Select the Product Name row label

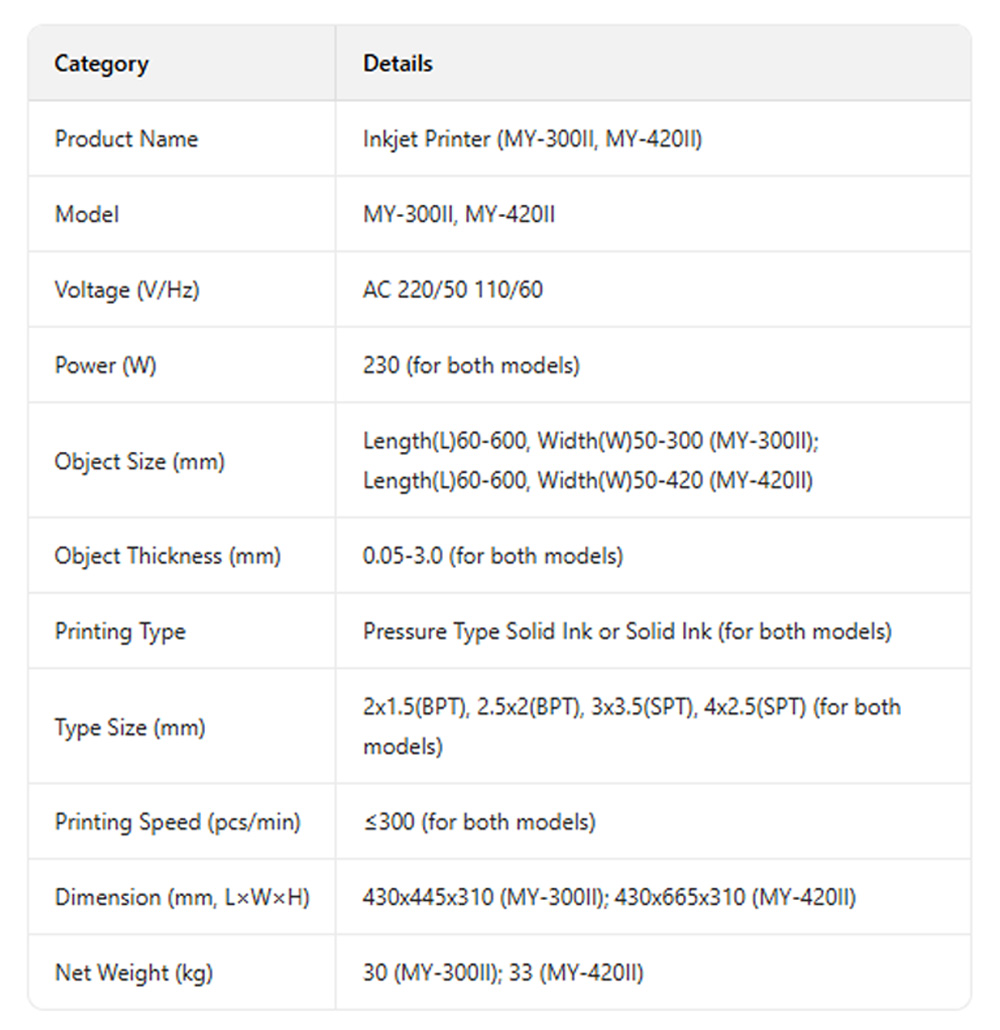click(126, 139)
